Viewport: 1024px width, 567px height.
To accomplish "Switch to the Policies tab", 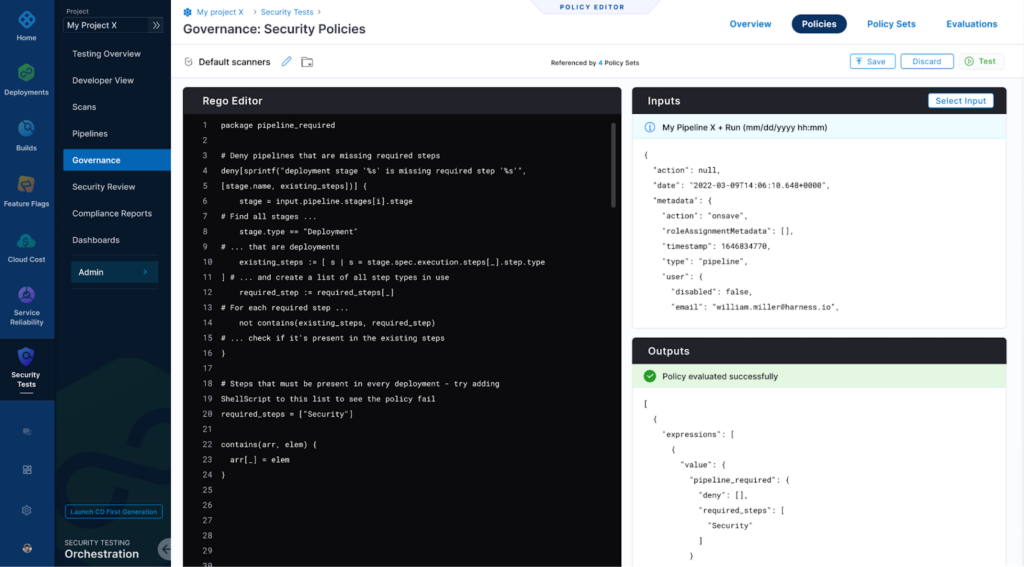I will click(x=819, y=24).
